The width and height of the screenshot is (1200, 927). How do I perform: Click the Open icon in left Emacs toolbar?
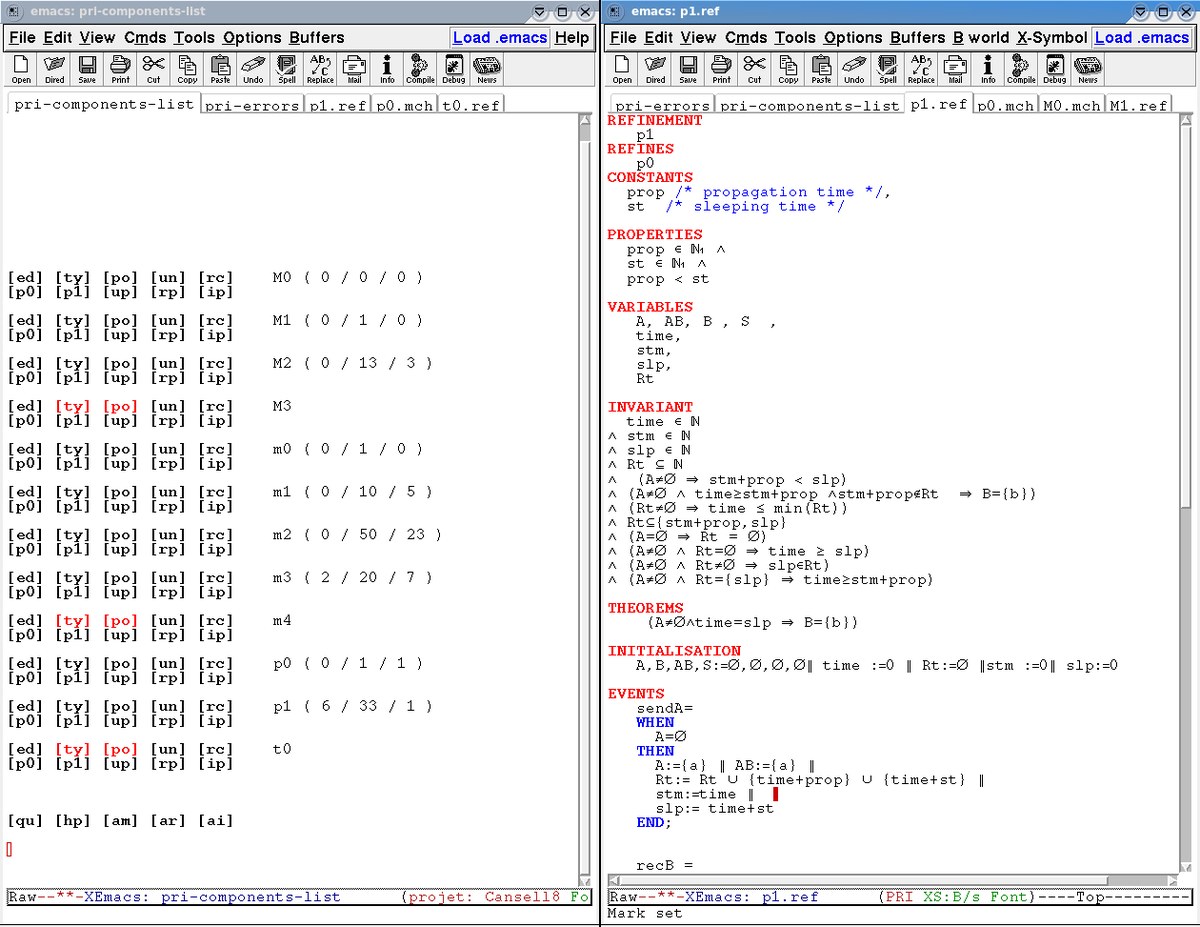pos(21,68)
